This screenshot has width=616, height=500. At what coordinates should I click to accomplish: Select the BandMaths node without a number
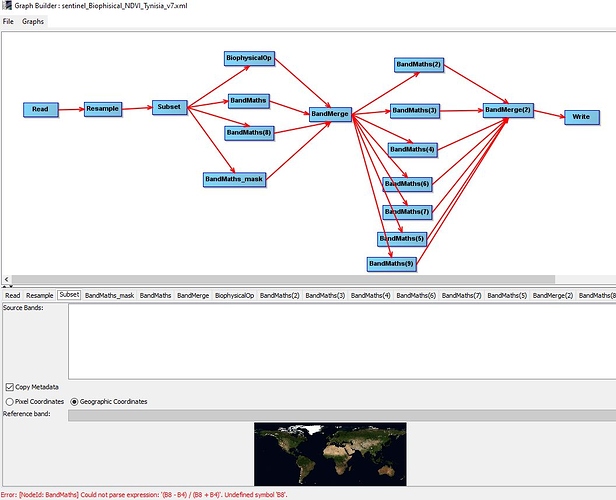coord(249,101)
